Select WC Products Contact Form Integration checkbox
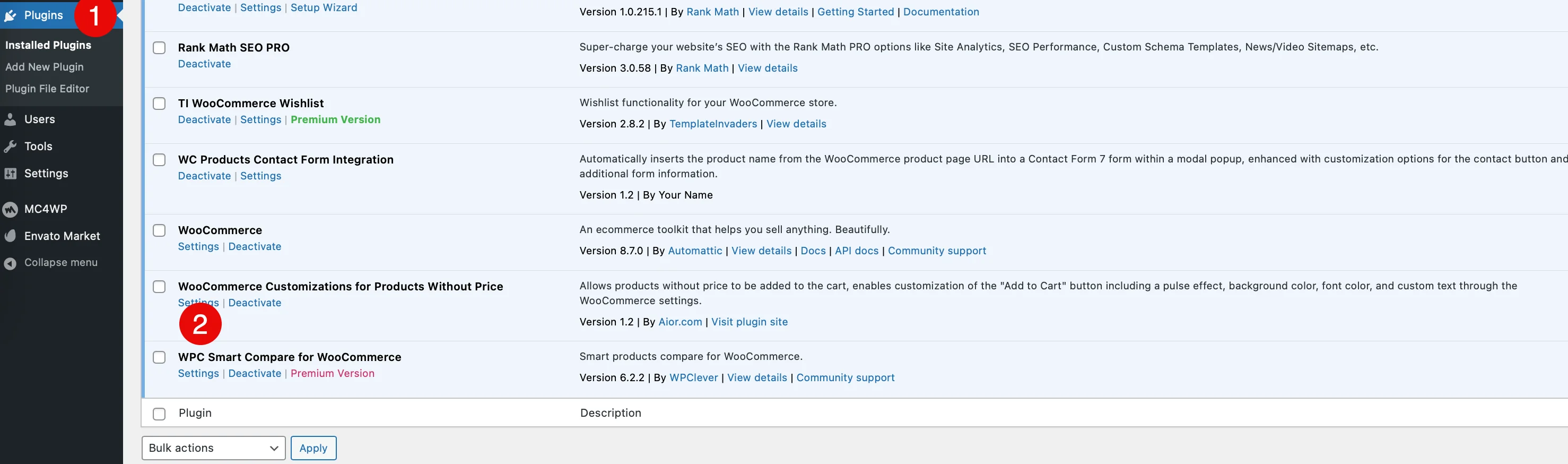The image size is (1568, 464). click(159, 160)
